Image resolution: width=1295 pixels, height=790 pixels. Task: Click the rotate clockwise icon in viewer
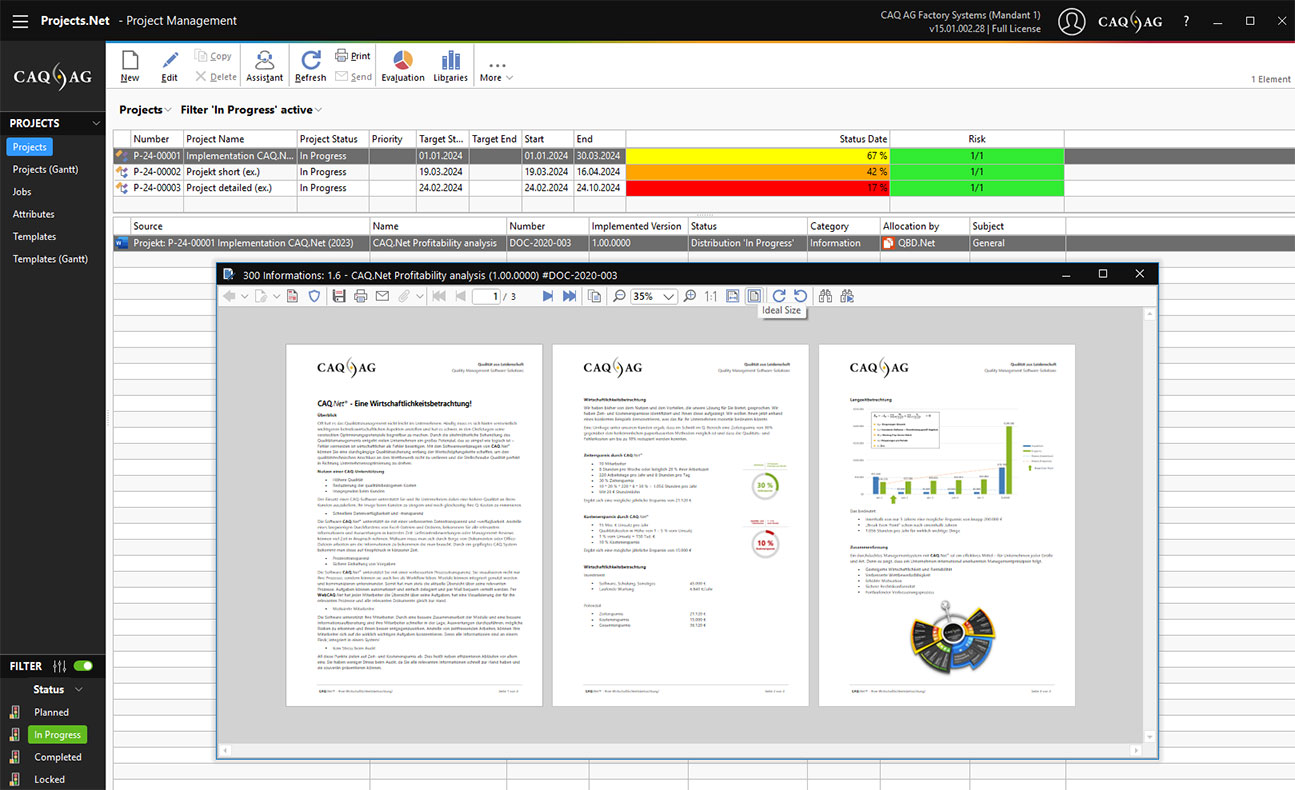[x=779, y=296]
